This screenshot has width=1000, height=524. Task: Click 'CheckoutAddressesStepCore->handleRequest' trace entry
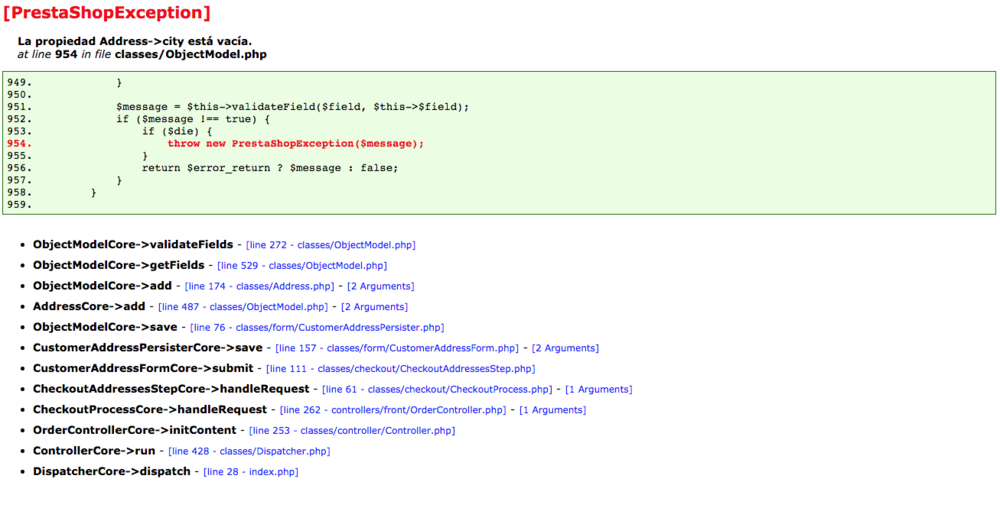coord(171,389)
